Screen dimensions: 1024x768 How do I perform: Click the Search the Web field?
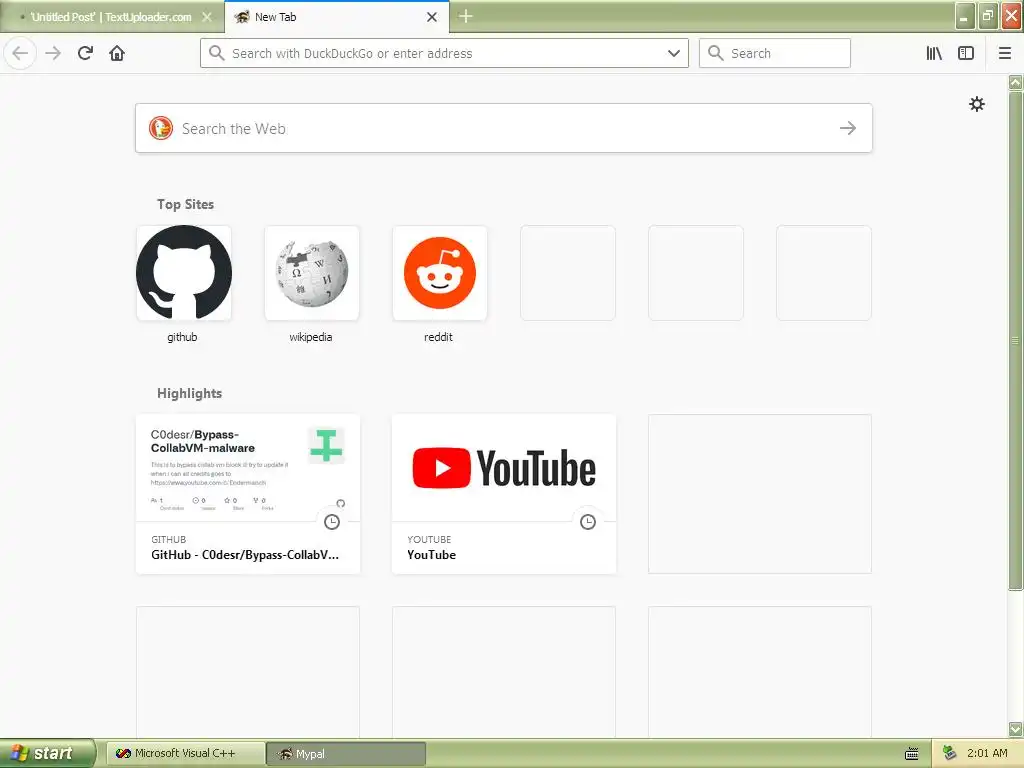(504, 128)
